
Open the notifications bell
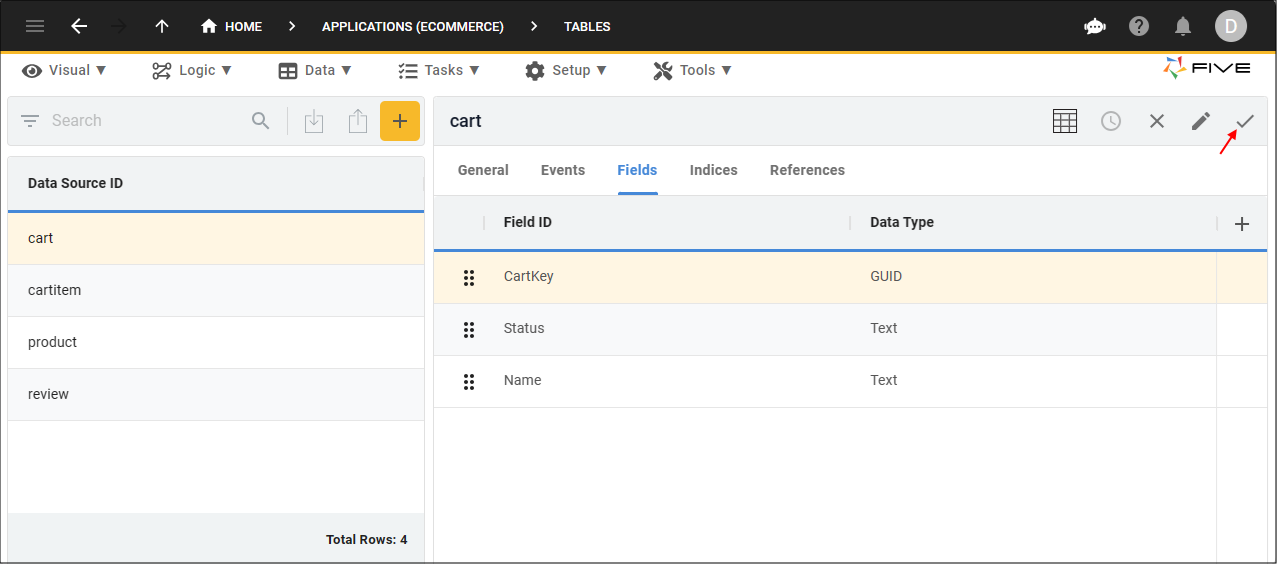pos(1183,26)
